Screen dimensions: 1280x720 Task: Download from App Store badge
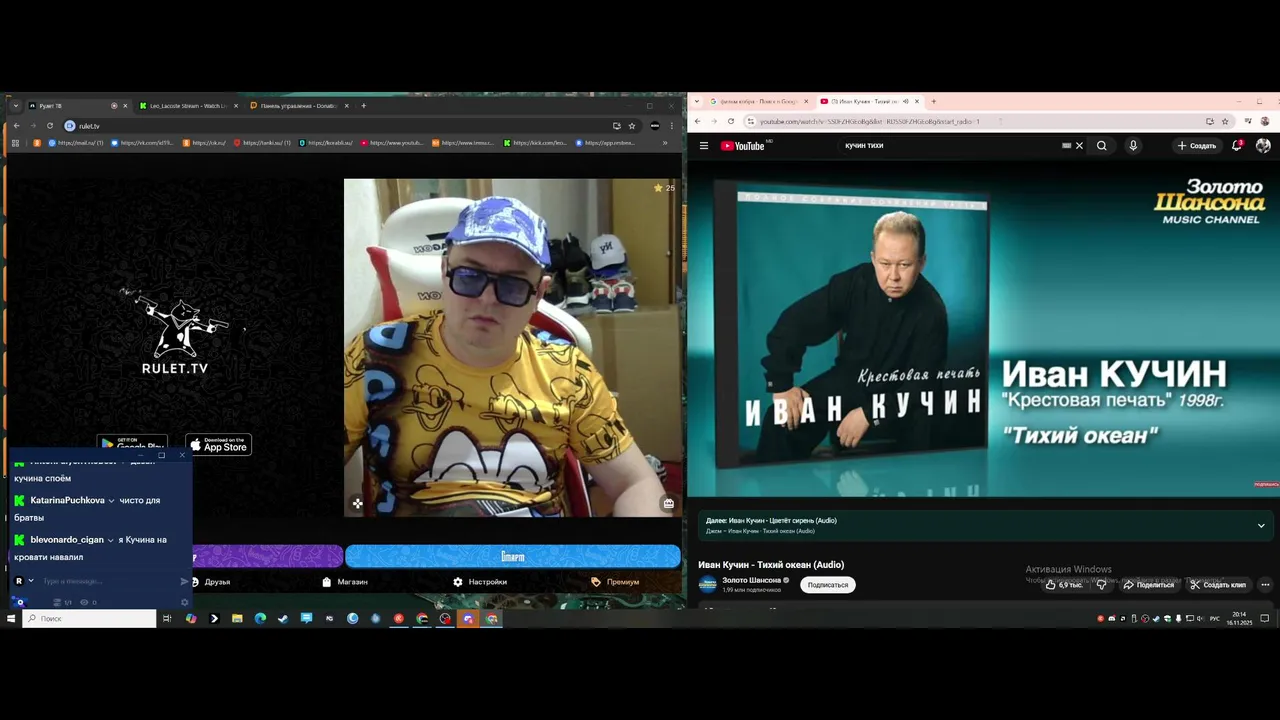[x=219, y=444]
